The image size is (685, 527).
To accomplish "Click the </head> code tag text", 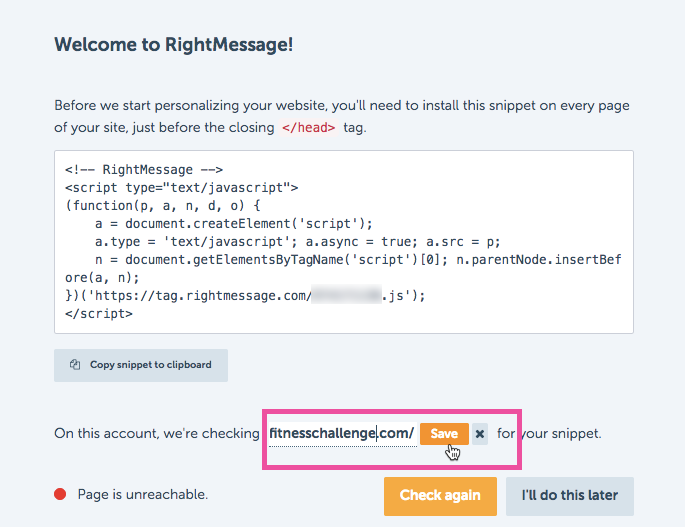I will pyautogui.click(x=308, y=128).
